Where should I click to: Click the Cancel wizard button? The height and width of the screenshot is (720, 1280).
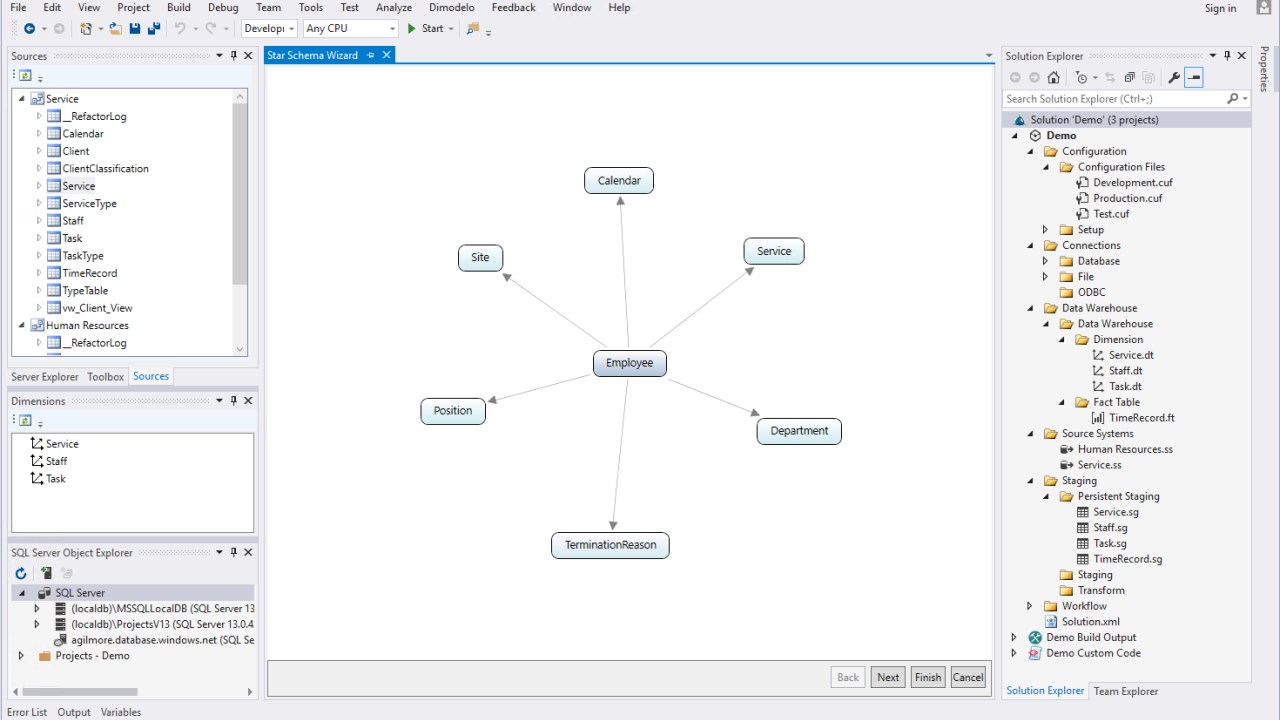coord(968,677)
